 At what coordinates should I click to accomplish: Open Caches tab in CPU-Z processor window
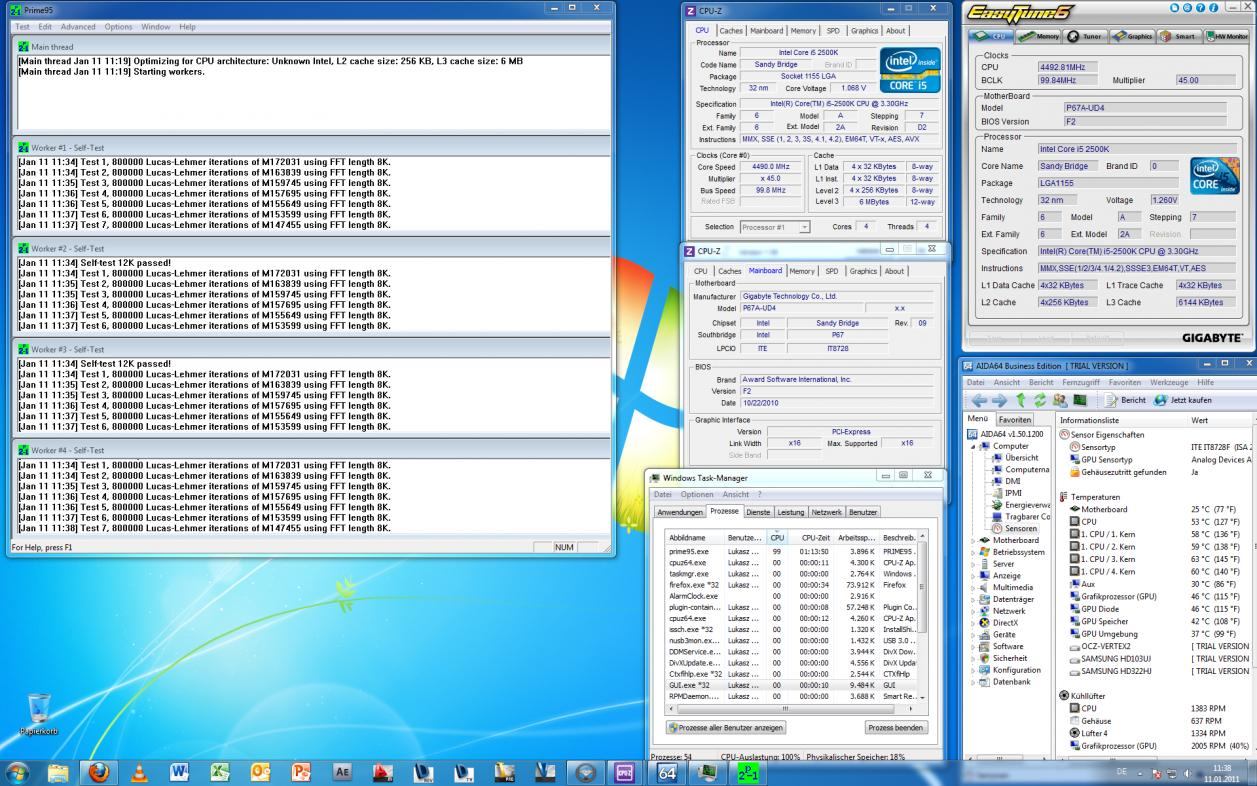(x=730, y=31)
